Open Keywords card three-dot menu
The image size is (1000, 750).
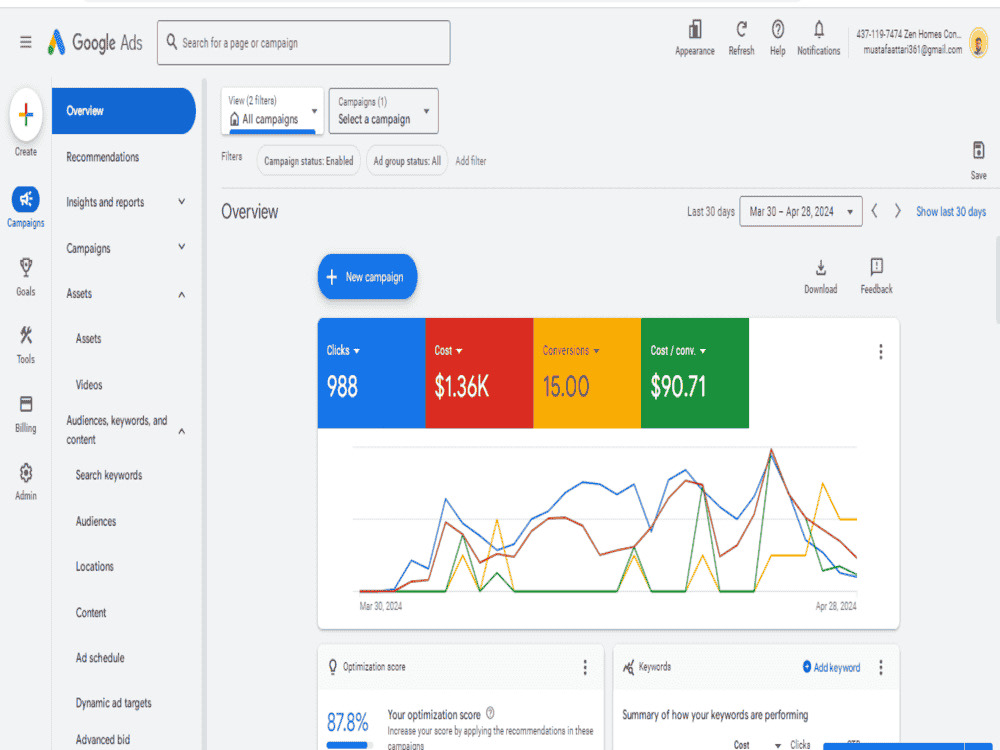881,667
